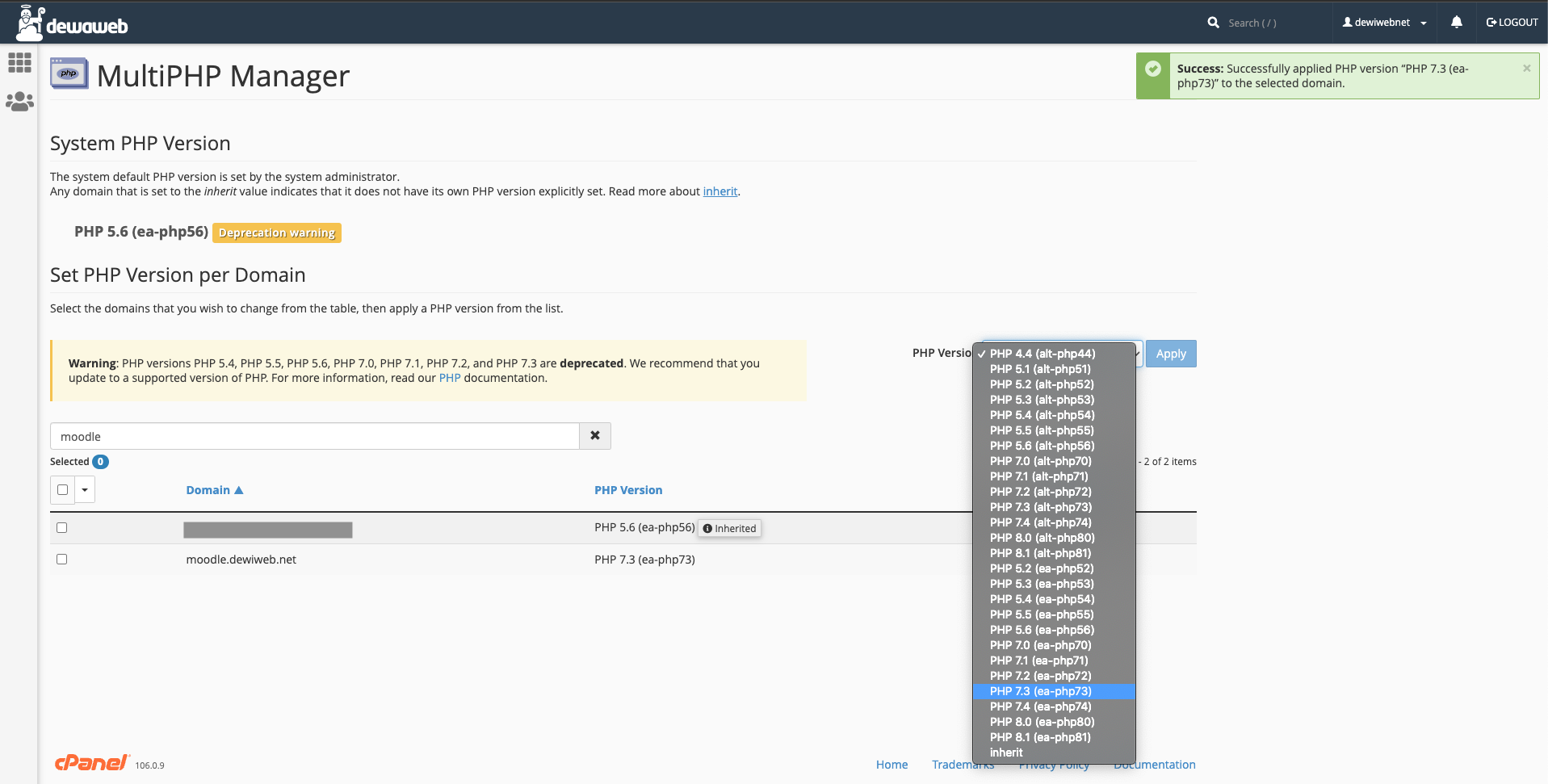
Task: Select PHP 7.4 (ea-php74) option
Action: [x=1054, y=706]
